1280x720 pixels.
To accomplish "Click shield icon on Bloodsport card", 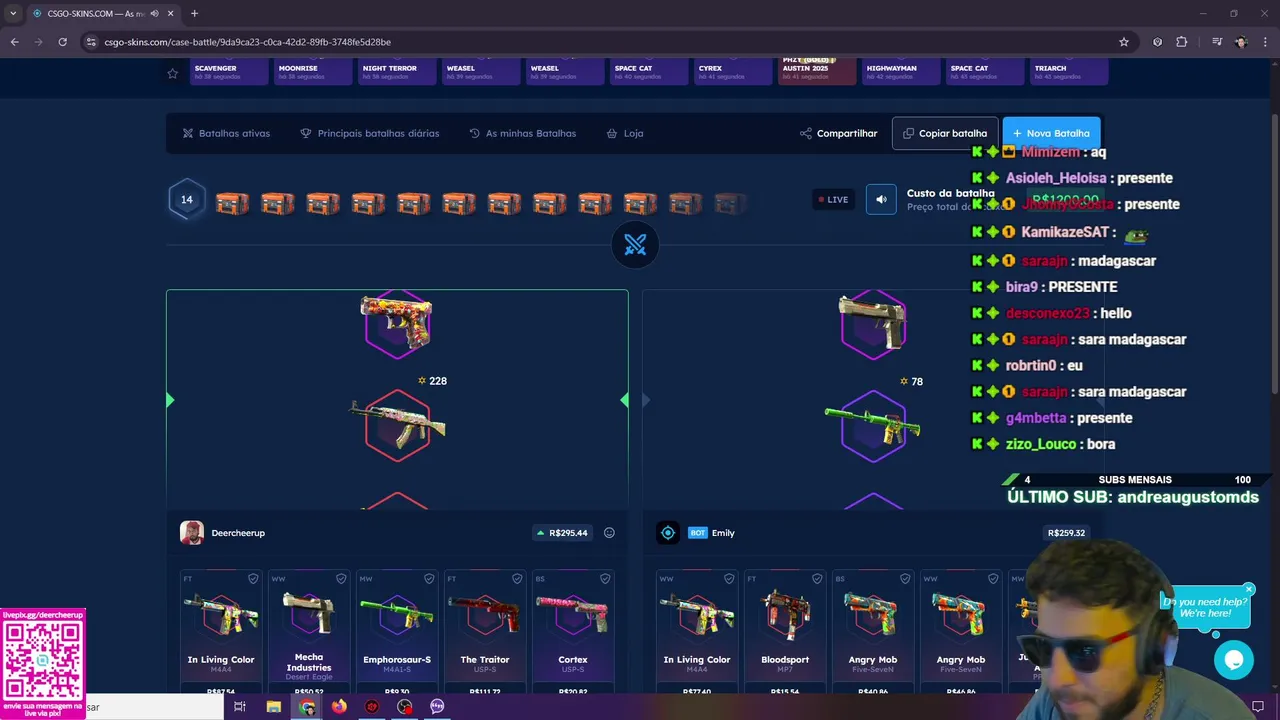I will [x=815, y=579].
